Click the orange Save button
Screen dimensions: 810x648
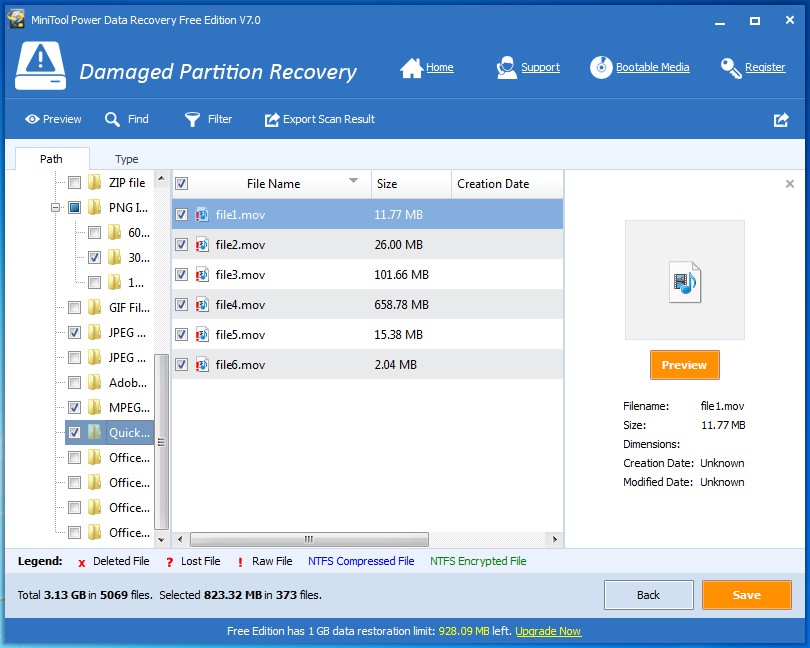(746, 595)
